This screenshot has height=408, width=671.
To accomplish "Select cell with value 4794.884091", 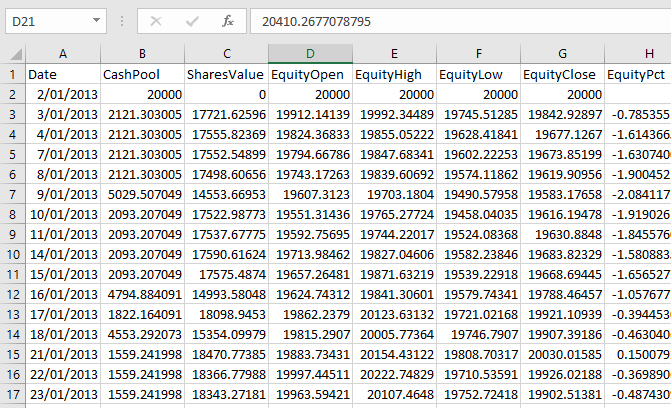I will click(143, 295).
